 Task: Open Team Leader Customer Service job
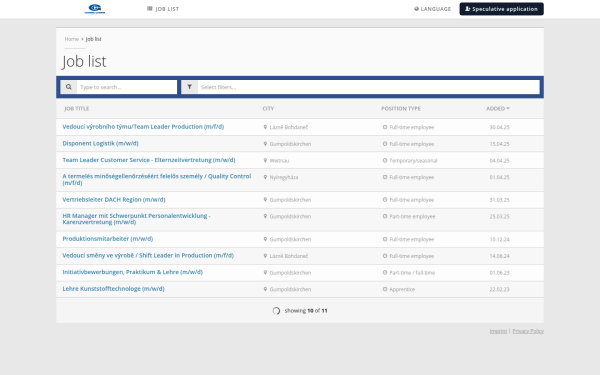point(149,160)
